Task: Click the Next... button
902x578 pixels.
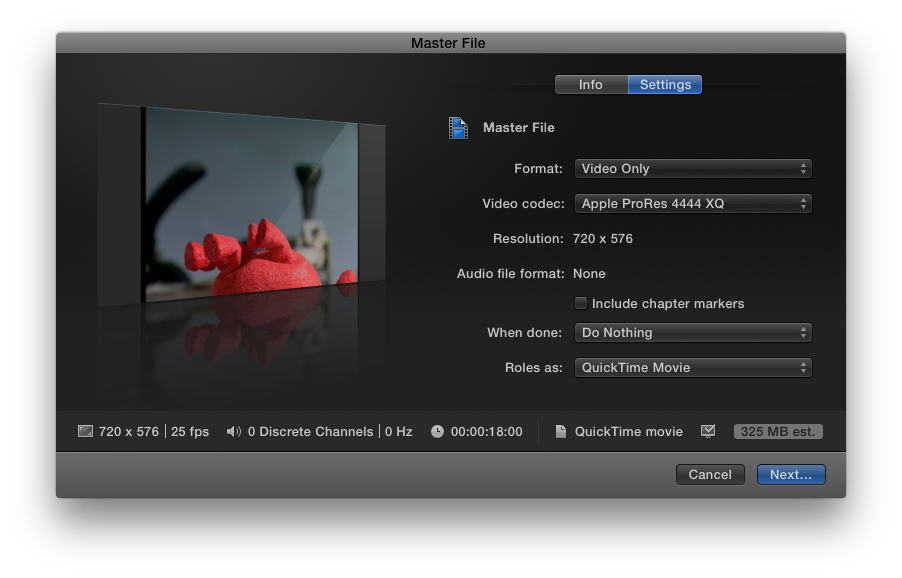Action: point(791,474)
